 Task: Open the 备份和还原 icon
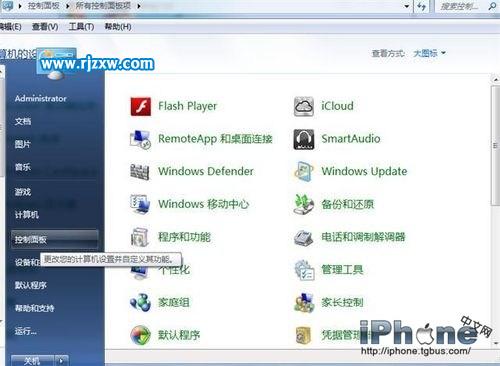coord(304,204)
